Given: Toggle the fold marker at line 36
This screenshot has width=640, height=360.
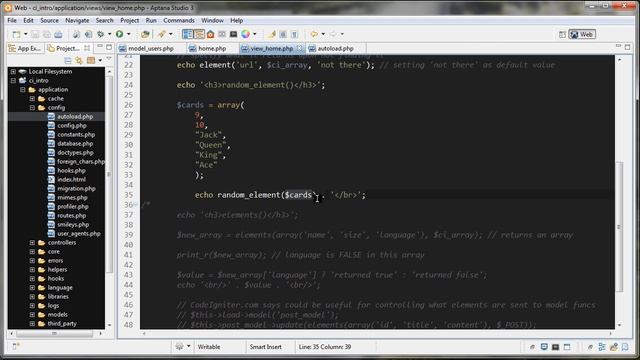Looking at the screenshot, I should coord(136,205).
